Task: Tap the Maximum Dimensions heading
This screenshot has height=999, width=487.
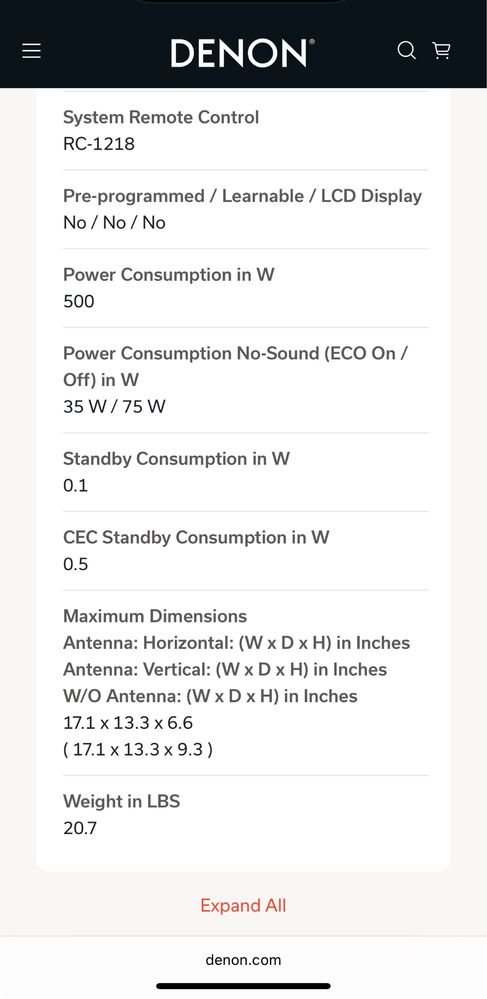Action: click(155, 616)
